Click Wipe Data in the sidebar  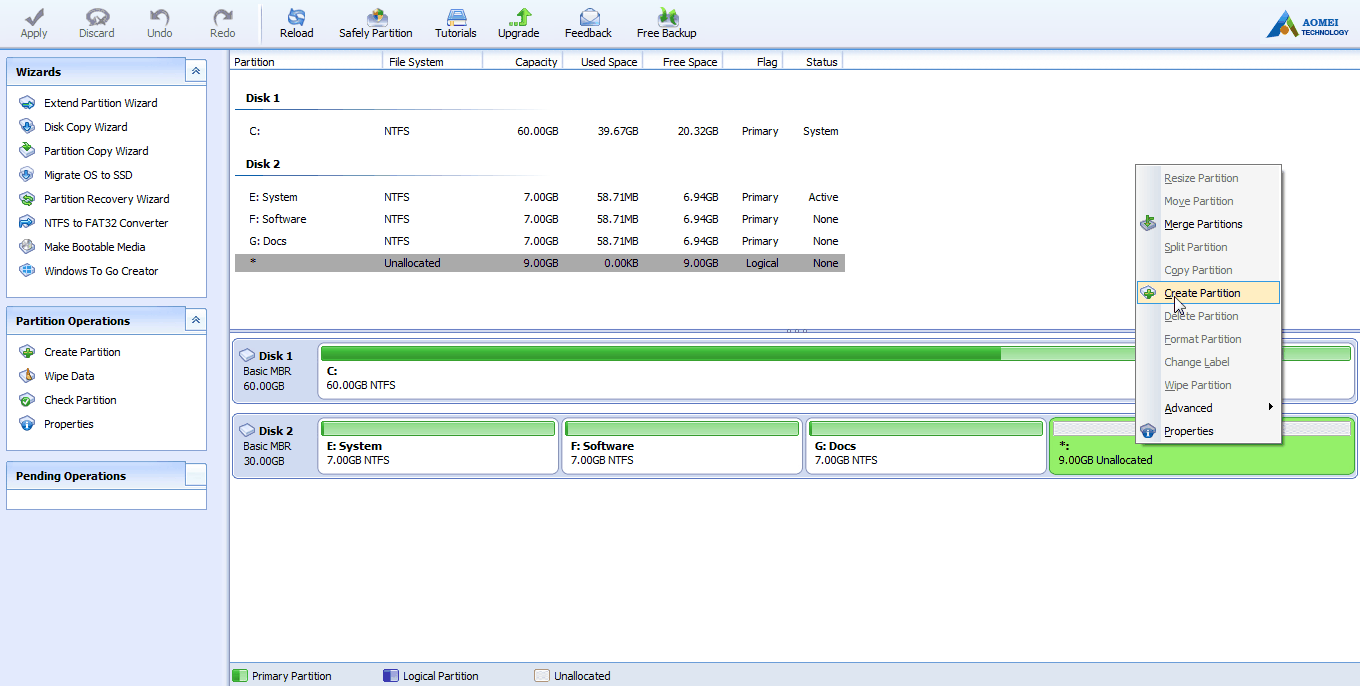pos(57,376)
